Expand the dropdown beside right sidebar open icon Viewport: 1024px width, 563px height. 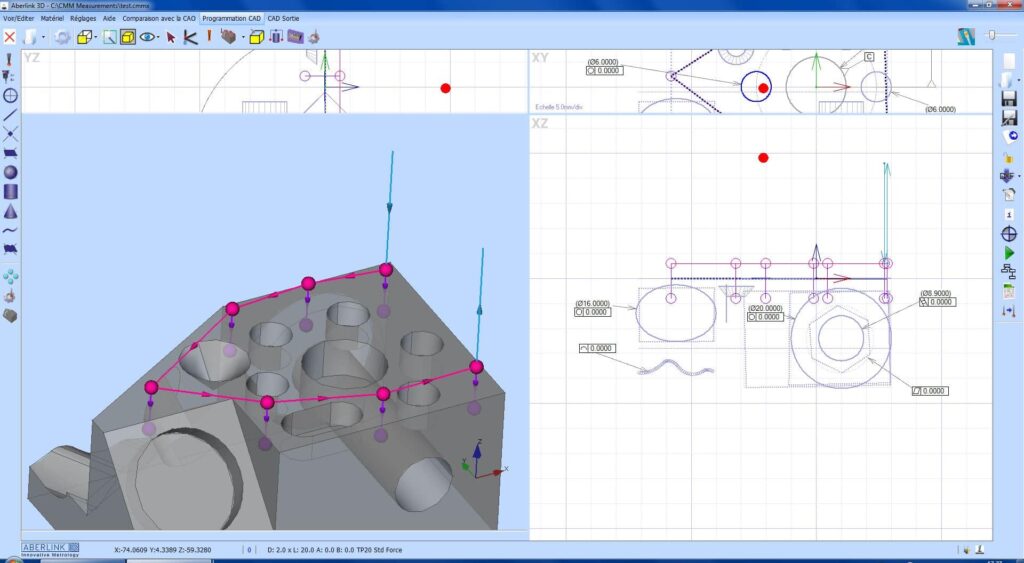coord(1019,81)
